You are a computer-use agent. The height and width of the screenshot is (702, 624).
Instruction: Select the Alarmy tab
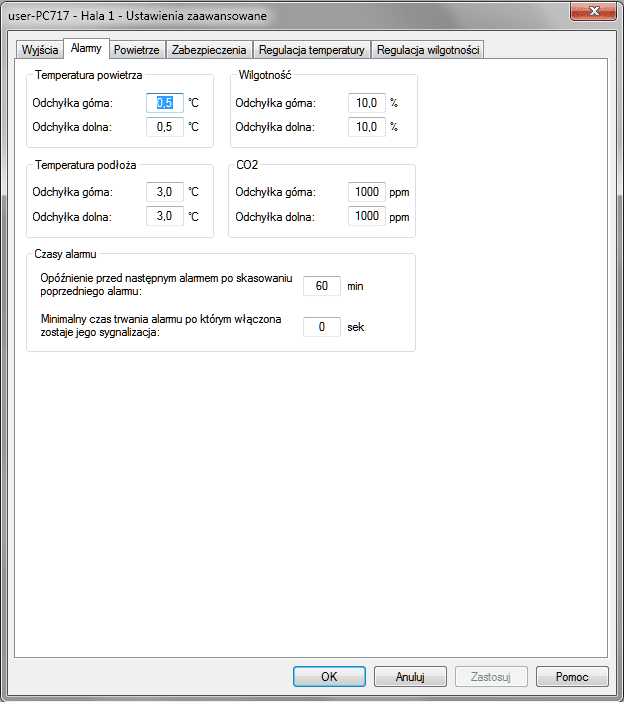pyautogui.click(x=86, y=48)
